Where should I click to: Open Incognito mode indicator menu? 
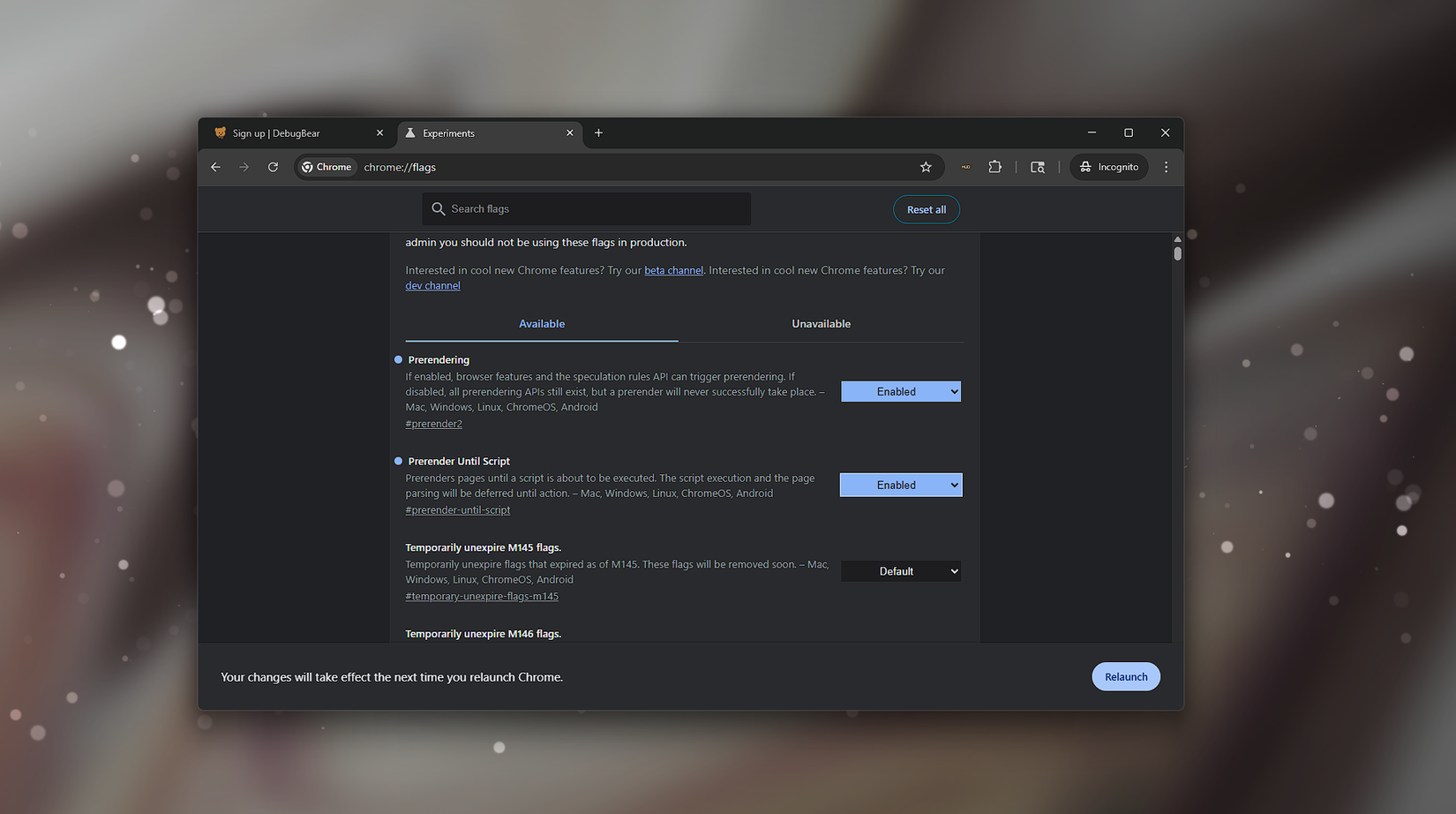click(x=1108, y=167)
